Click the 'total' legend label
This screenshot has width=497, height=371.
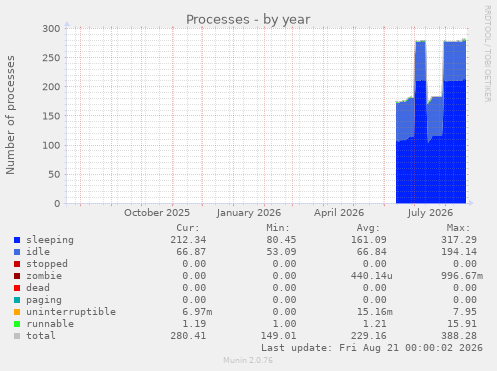coord(41,336)
